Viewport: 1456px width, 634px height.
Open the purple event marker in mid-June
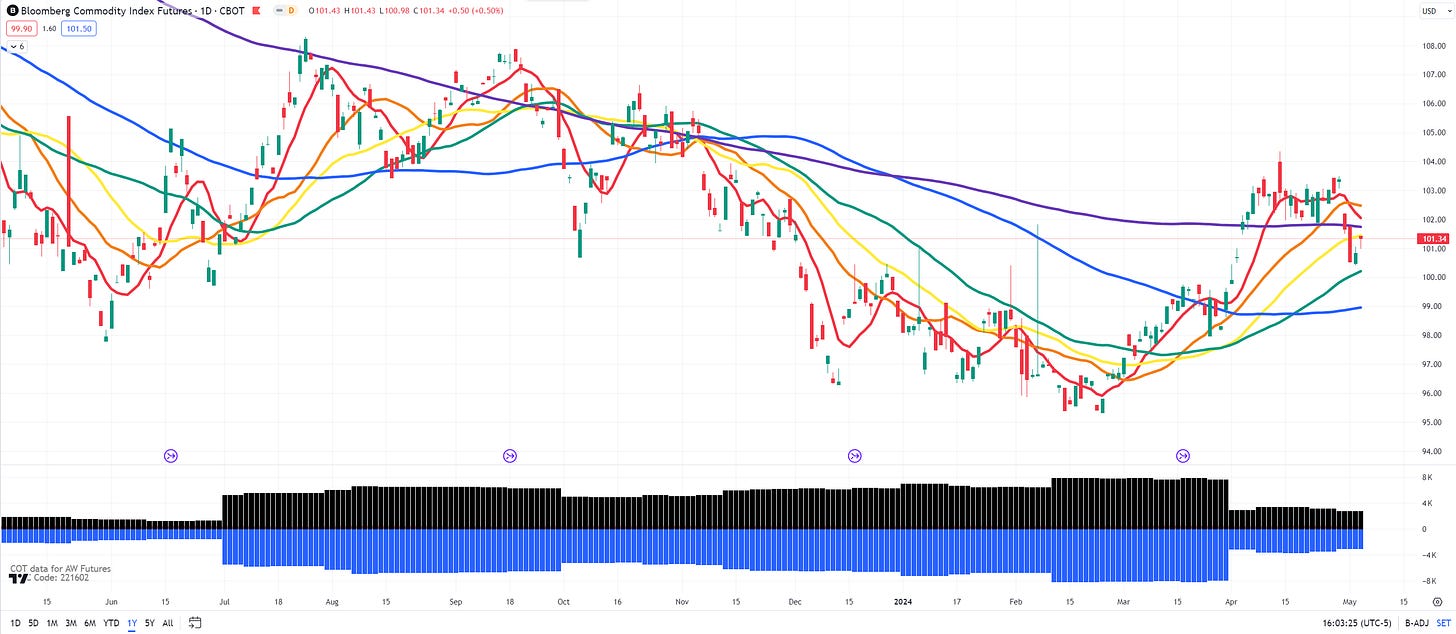(170, 456)
